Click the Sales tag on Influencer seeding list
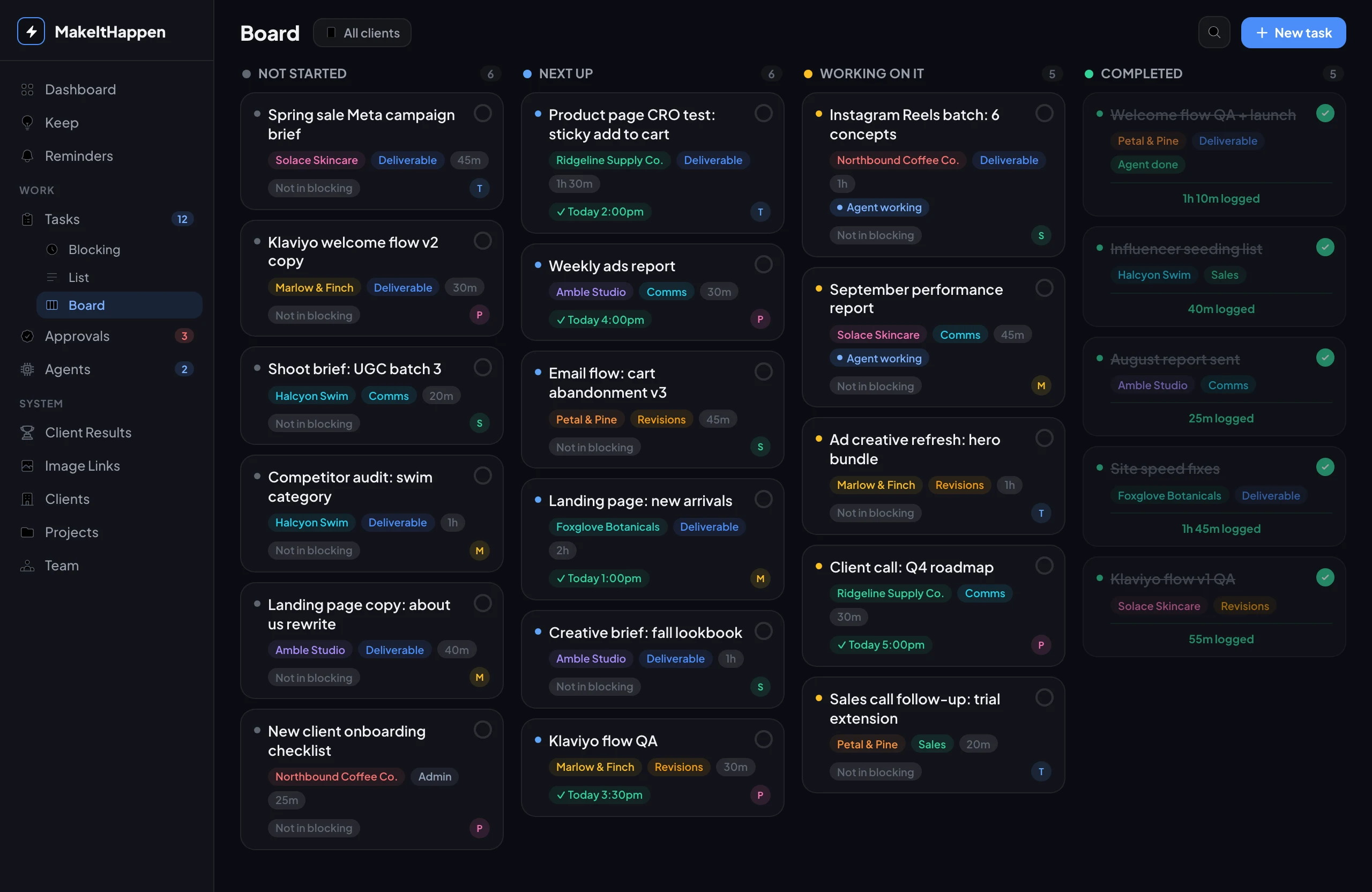Screen dimensions: 1372x892 pyautogui.click(x=1224, y=275)
